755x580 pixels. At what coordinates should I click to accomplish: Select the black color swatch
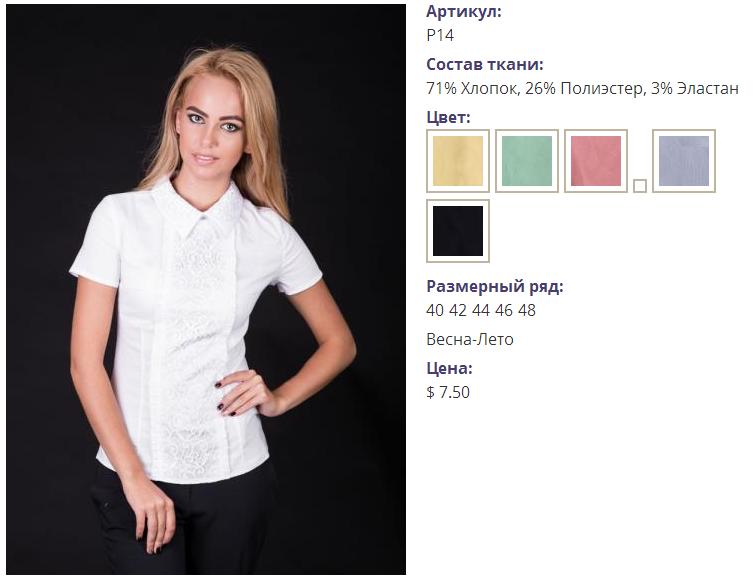pos(457,231)
